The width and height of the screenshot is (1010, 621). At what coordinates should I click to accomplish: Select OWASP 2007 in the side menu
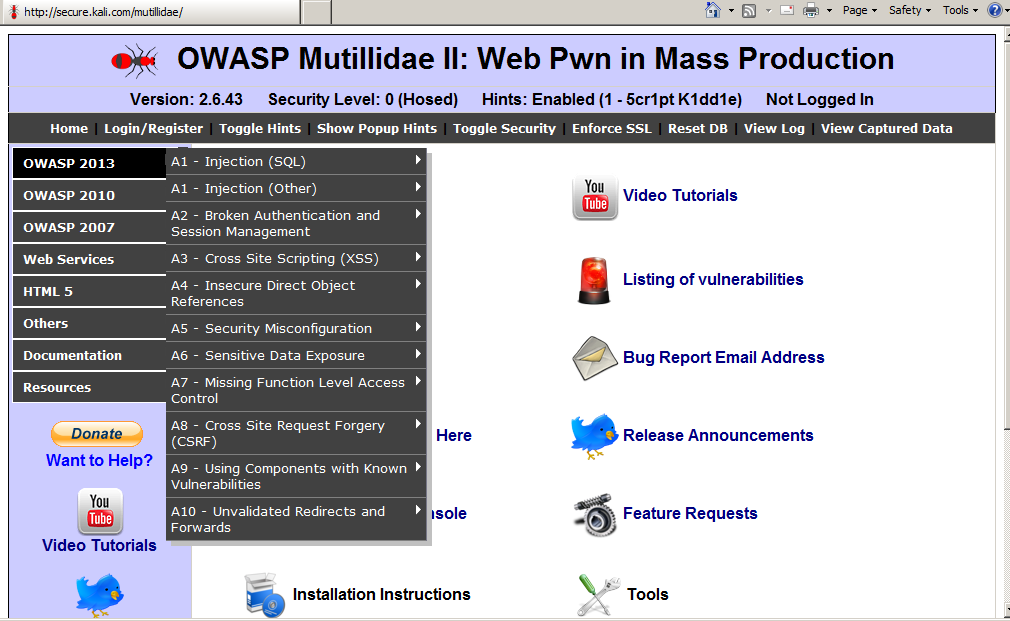(89, 228)
